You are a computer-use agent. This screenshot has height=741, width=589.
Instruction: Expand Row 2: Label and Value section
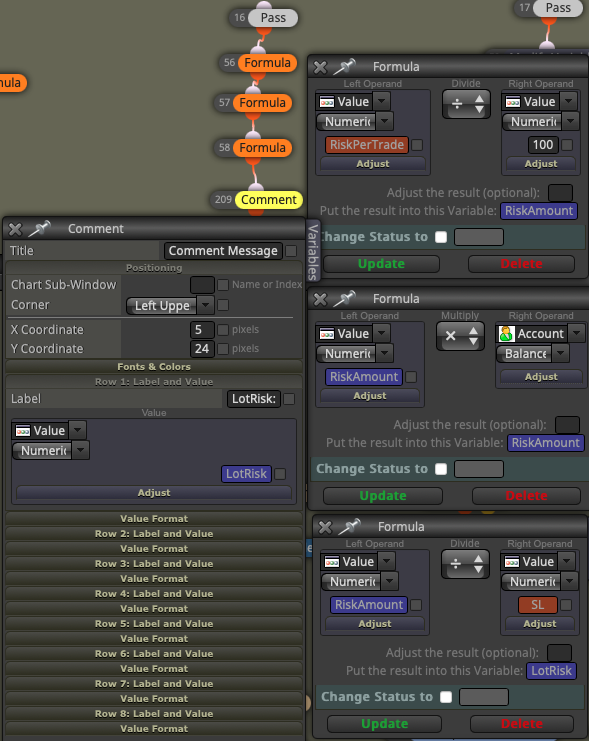pos(154,534)
